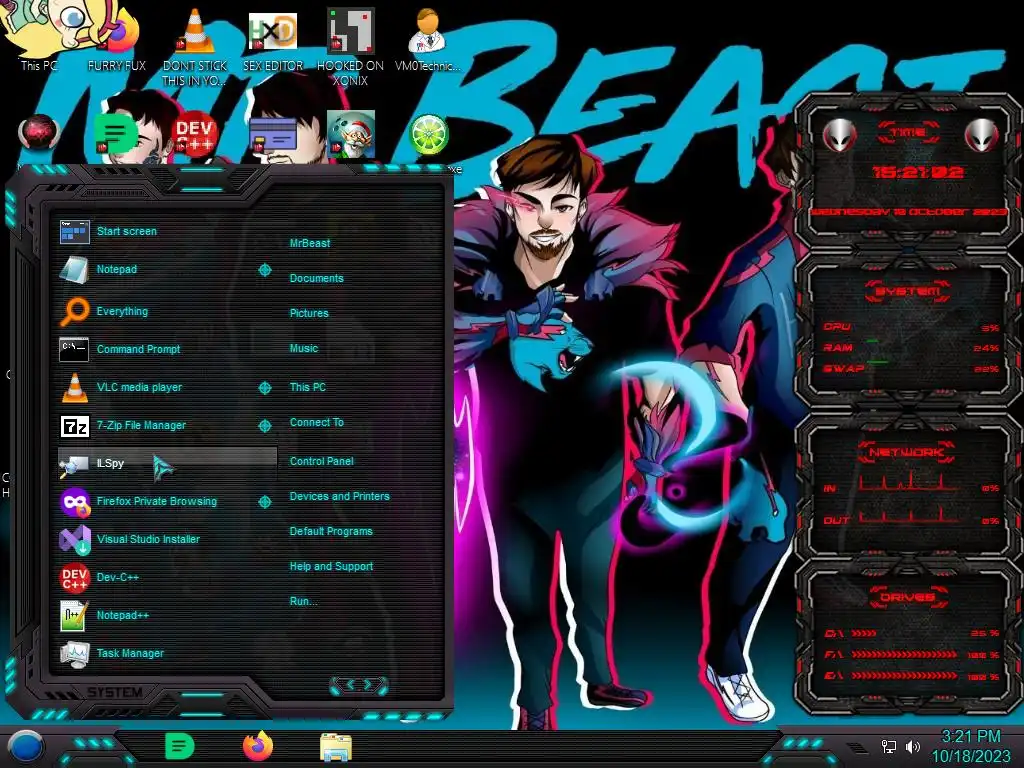
Task: Open the volume tray icon
Action: (913, 746)
